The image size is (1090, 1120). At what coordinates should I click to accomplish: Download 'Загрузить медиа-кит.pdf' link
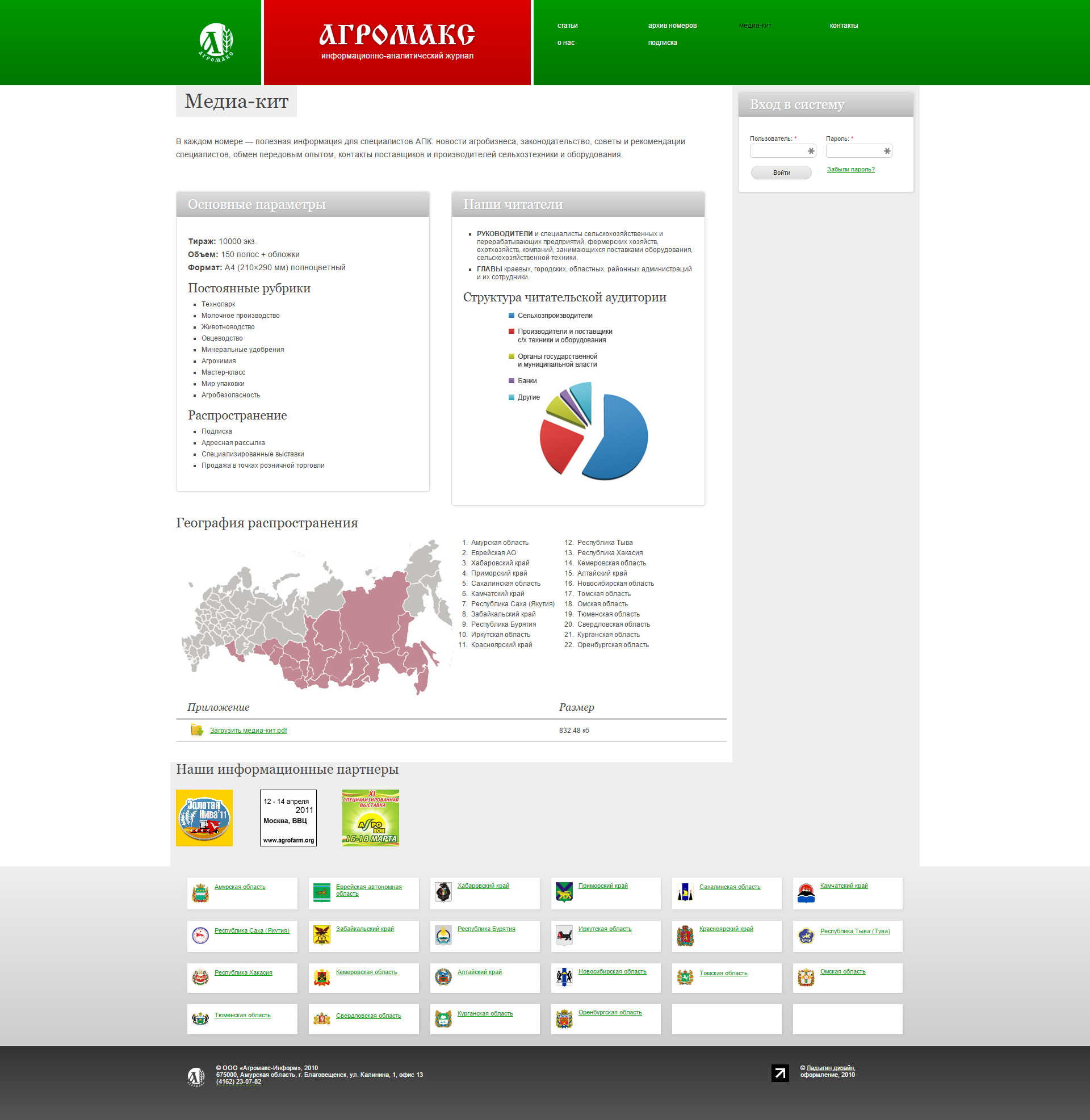(x=248, y=730)
